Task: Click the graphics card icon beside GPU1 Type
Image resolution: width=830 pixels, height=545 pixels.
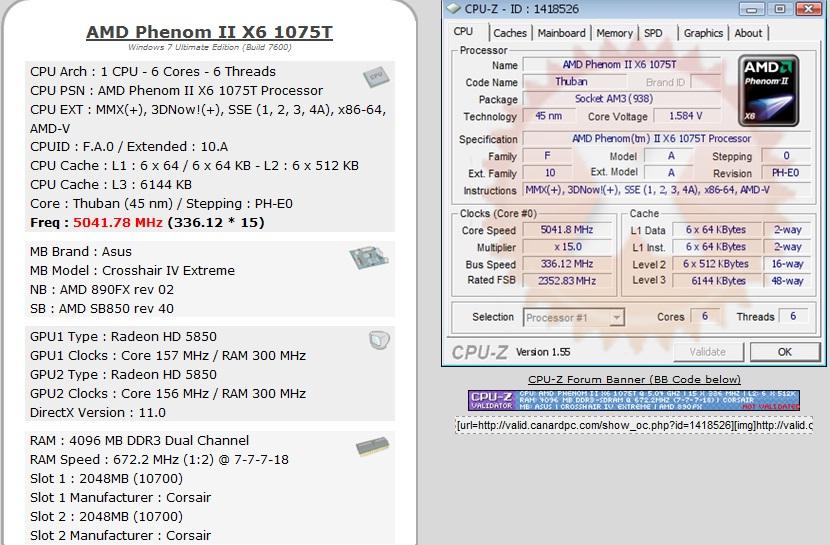Action: point(379,340)
